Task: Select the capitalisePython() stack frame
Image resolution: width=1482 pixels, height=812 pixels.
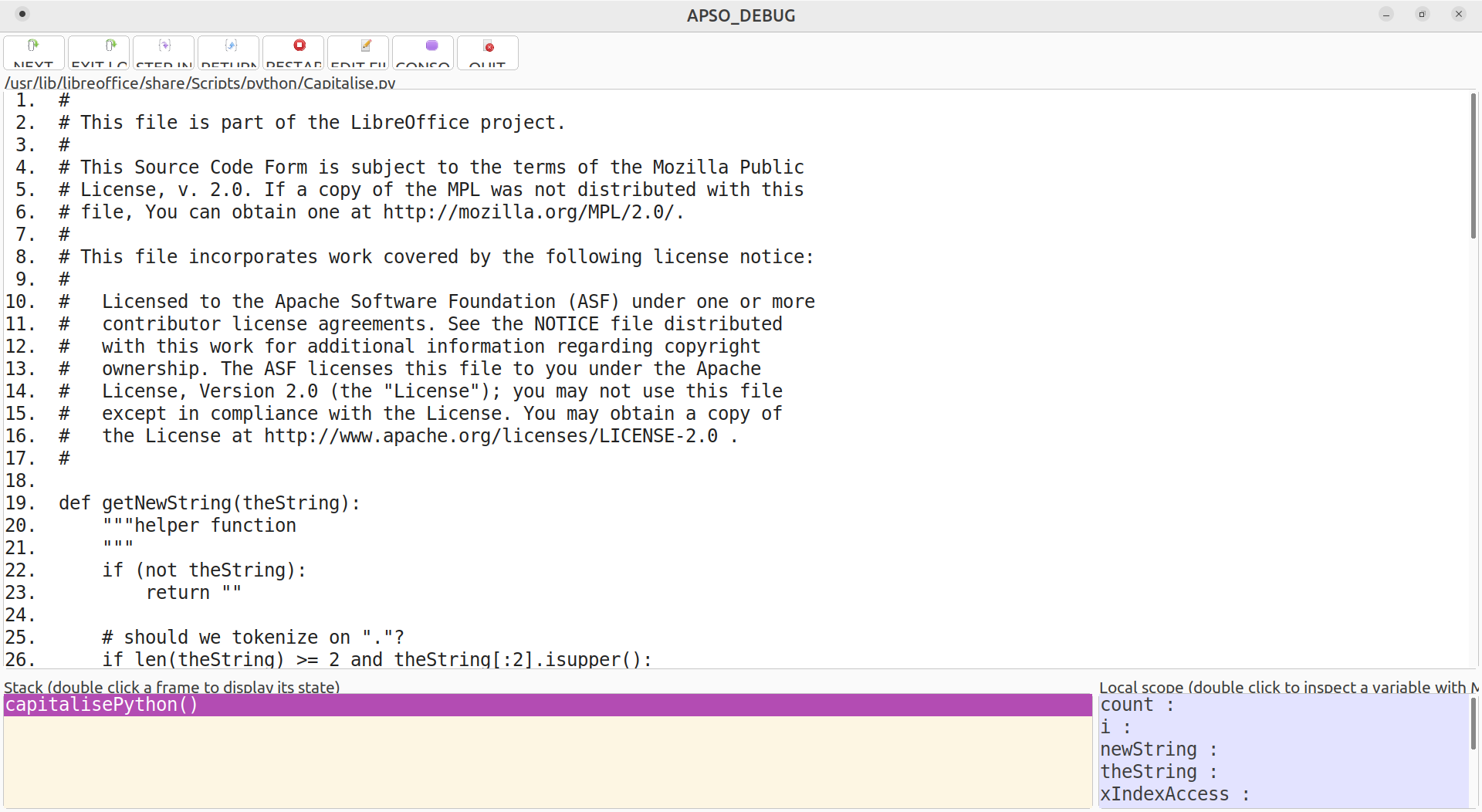Action: coord(102,705)
